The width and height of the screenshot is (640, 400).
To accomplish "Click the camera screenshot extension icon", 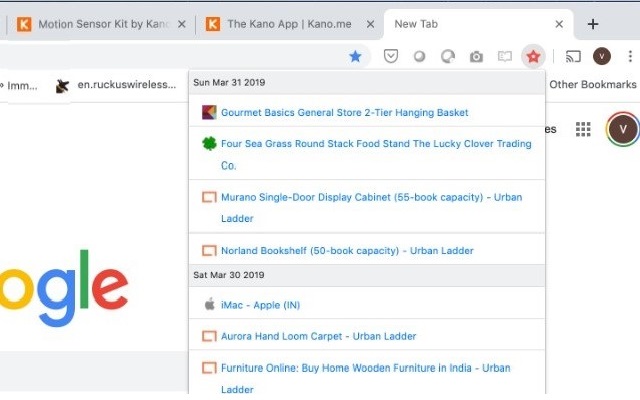I will tap(476, 57).
